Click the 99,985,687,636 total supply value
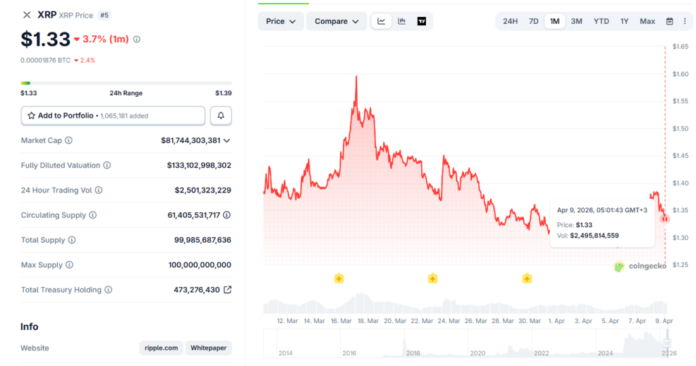Viewport: 696px width, 366px height. coord(202,240)
